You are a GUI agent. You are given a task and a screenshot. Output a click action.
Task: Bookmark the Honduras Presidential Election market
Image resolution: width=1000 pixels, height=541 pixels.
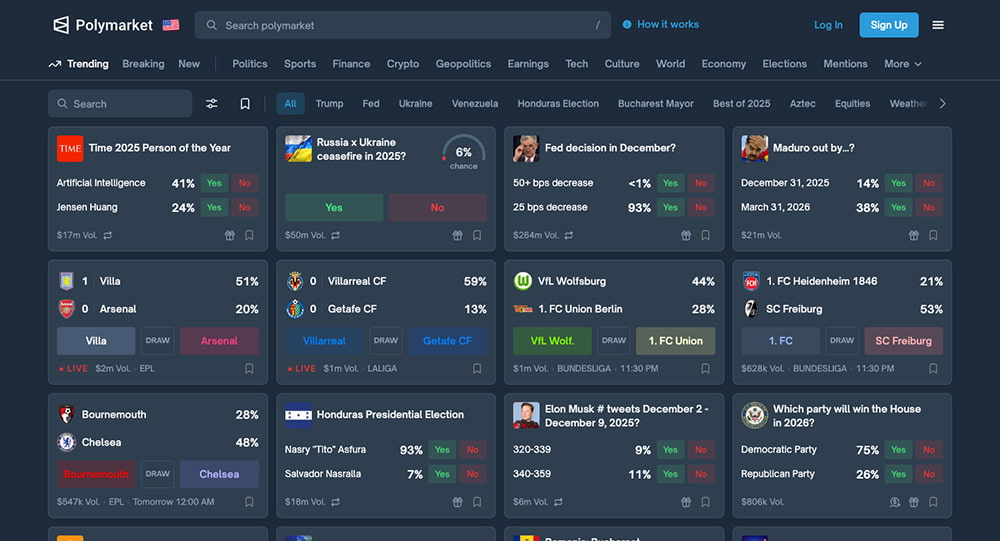[x=477, y=501]
